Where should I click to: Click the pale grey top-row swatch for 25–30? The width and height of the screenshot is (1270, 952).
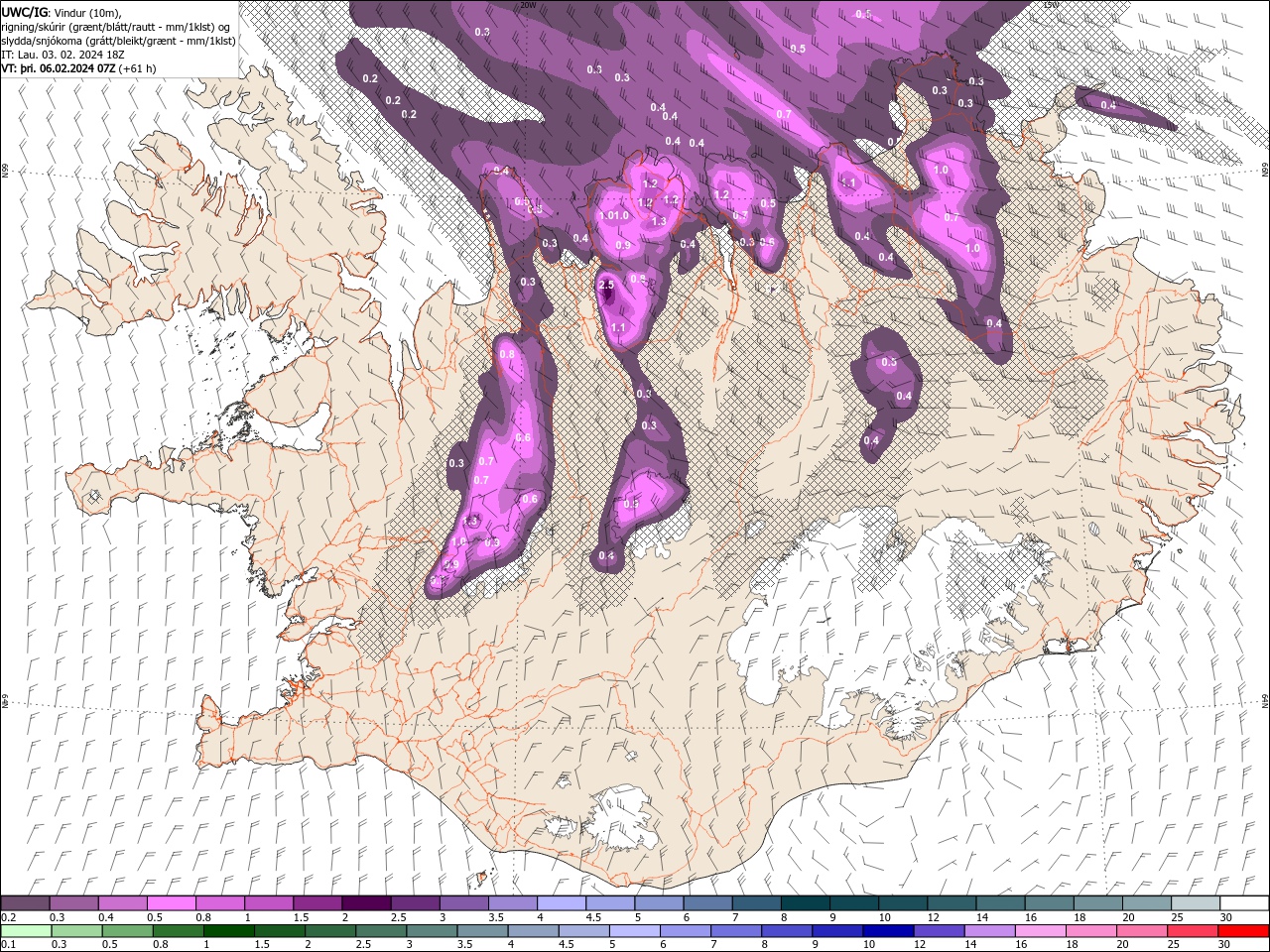(x=1195, y=903)
